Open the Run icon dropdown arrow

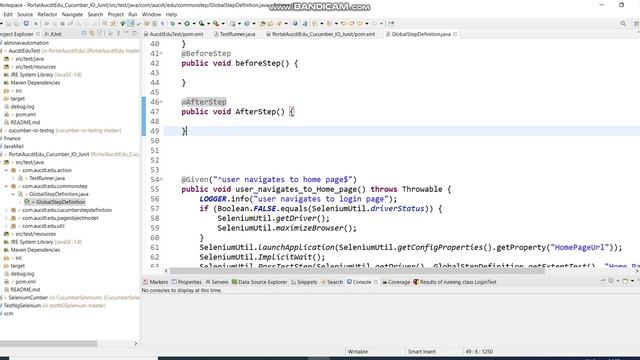pos(194,24)
